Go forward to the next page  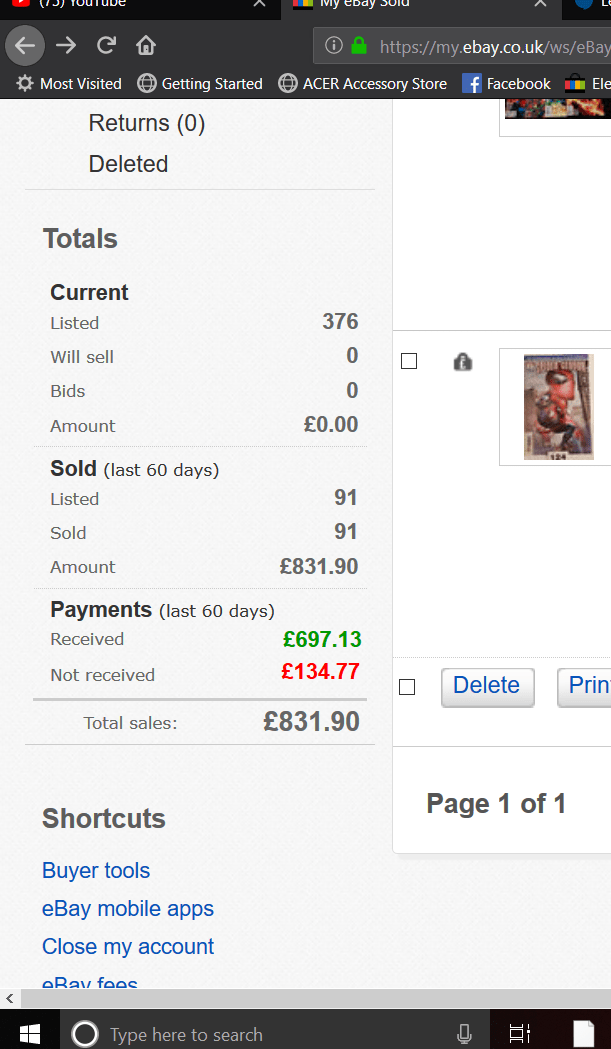point(66,44)
